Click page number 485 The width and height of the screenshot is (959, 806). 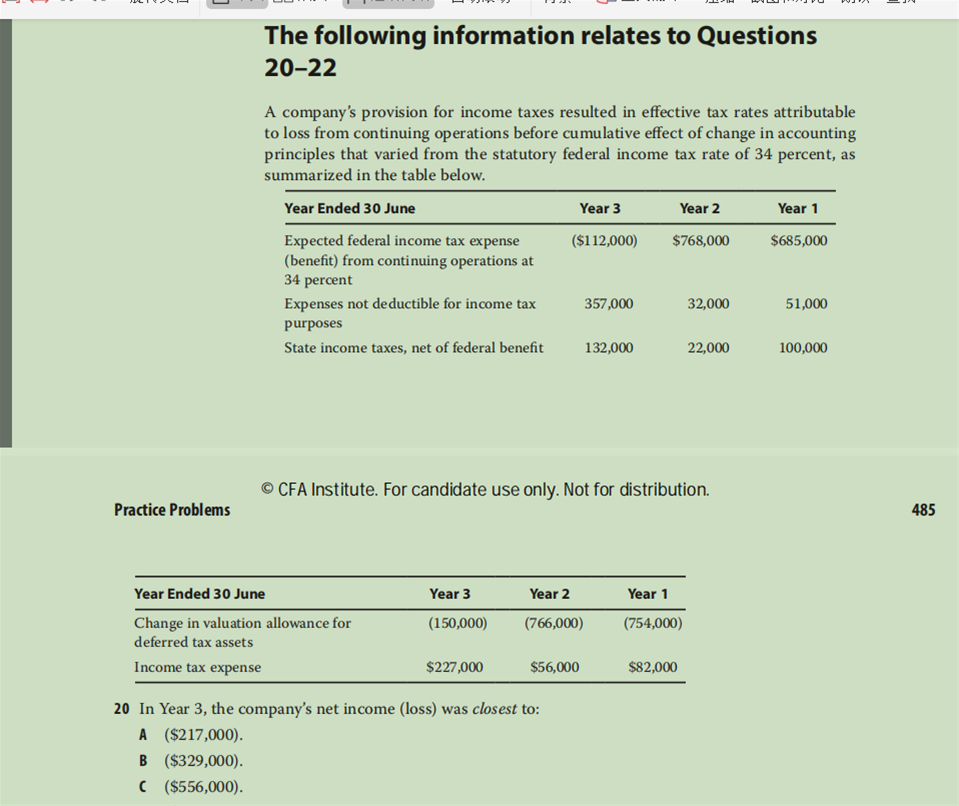point(924,510)
